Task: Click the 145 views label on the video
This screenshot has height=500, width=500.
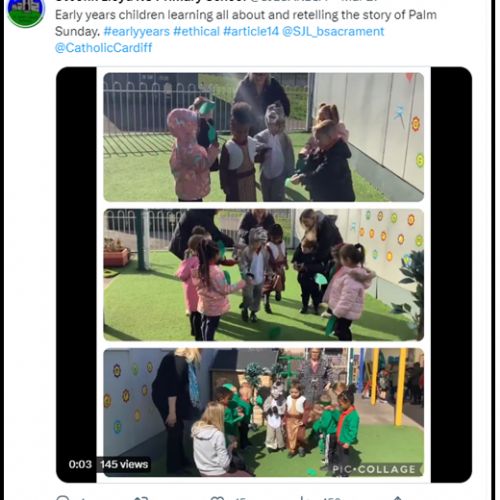Action: [x=124, y=464]
